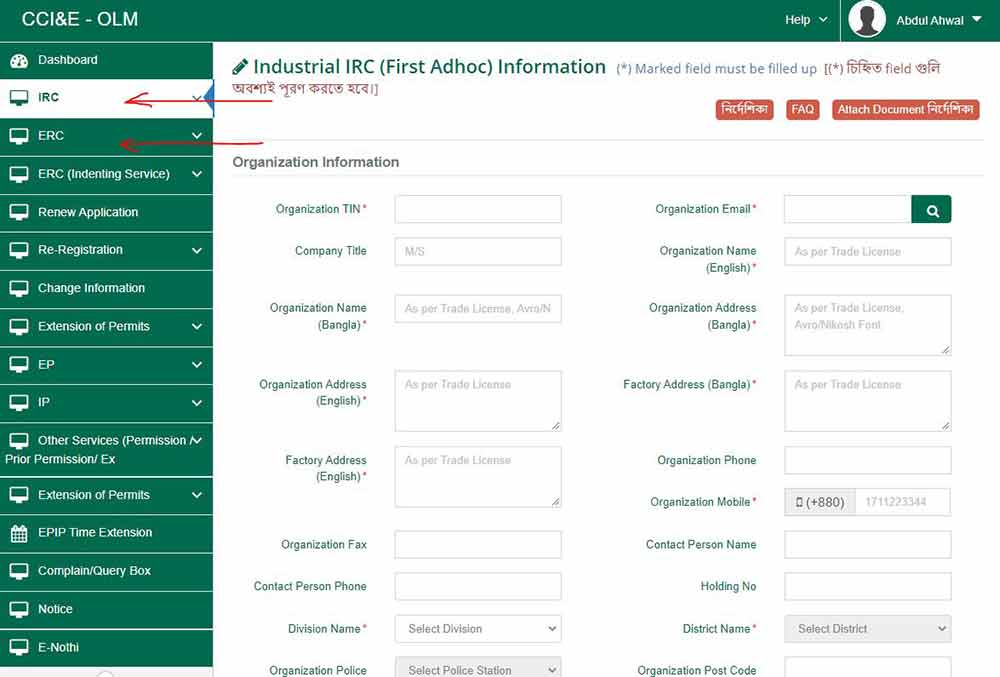
Task: Expand the ERC sidebar menu chevron
Action: click(x=196, y=135)
